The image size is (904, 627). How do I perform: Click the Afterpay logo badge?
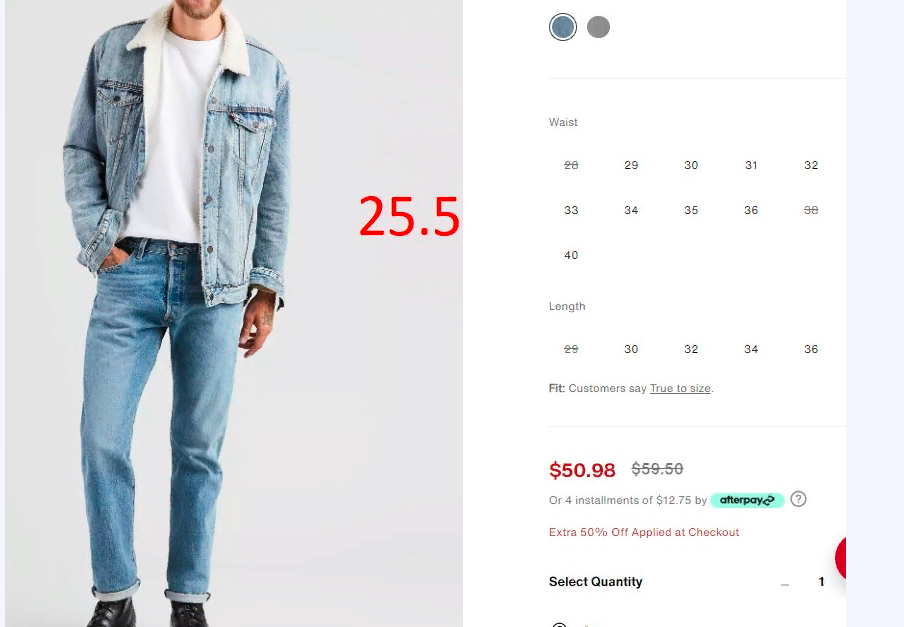(x=747, y=500)
